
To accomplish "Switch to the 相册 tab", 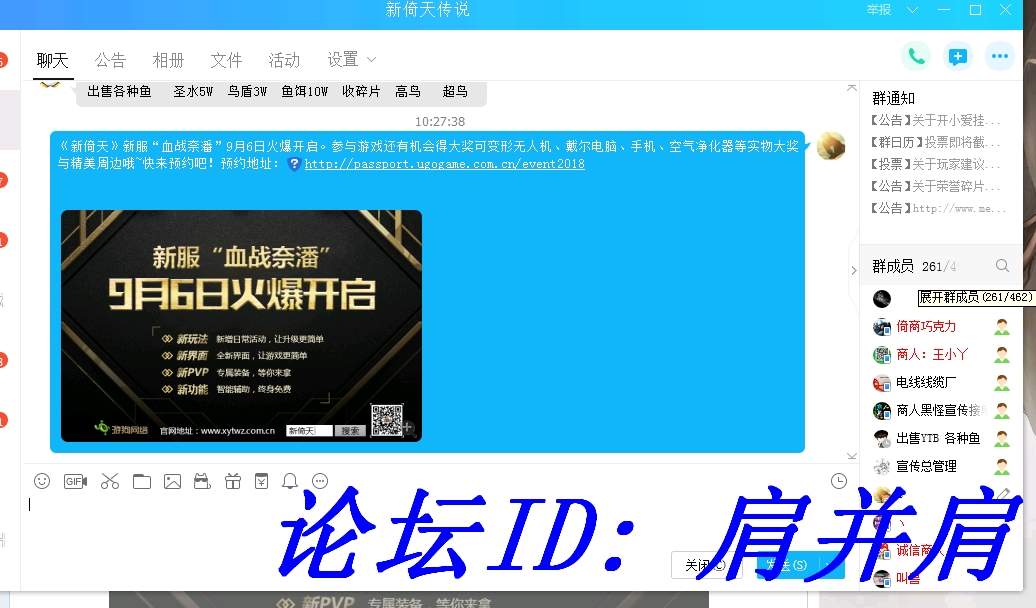I will 168,60.
